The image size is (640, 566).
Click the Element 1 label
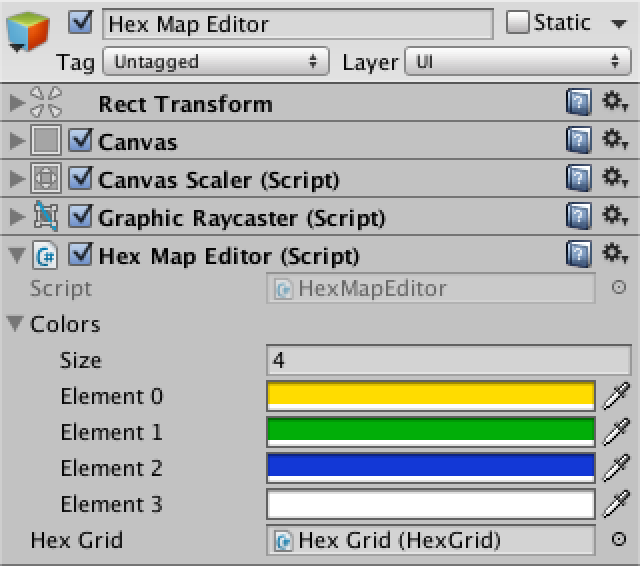click(112, 432)
